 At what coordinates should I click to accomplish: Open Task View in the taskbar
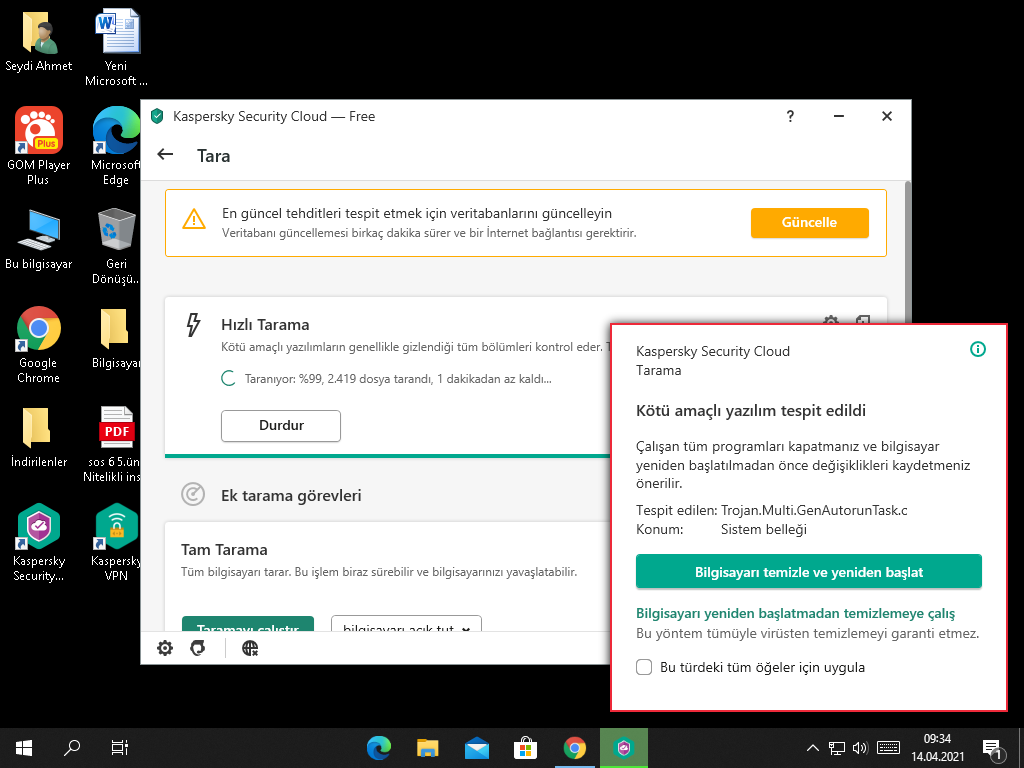(120, 748)
